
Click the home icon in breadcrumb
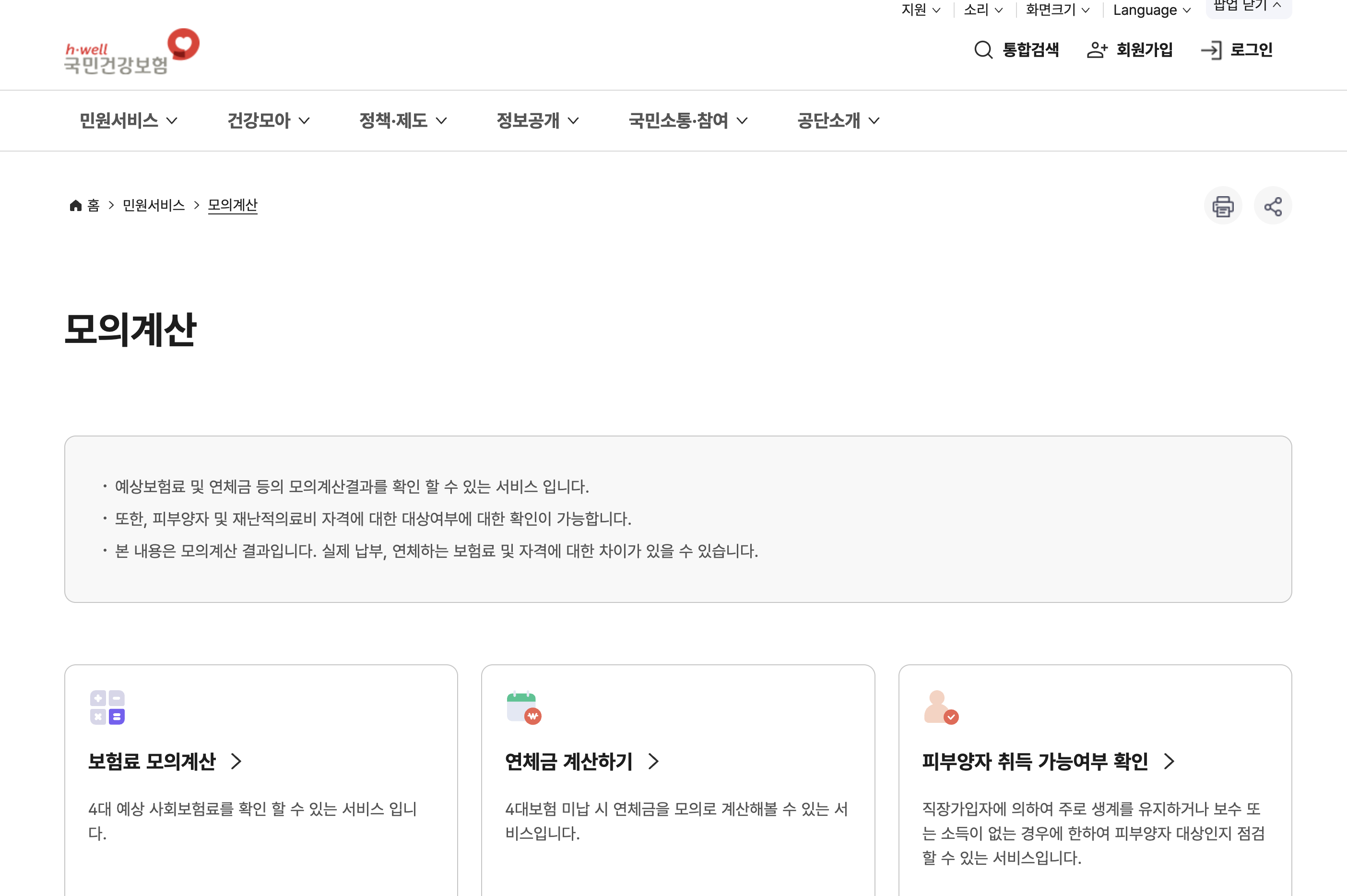click(x=75, y=205)
